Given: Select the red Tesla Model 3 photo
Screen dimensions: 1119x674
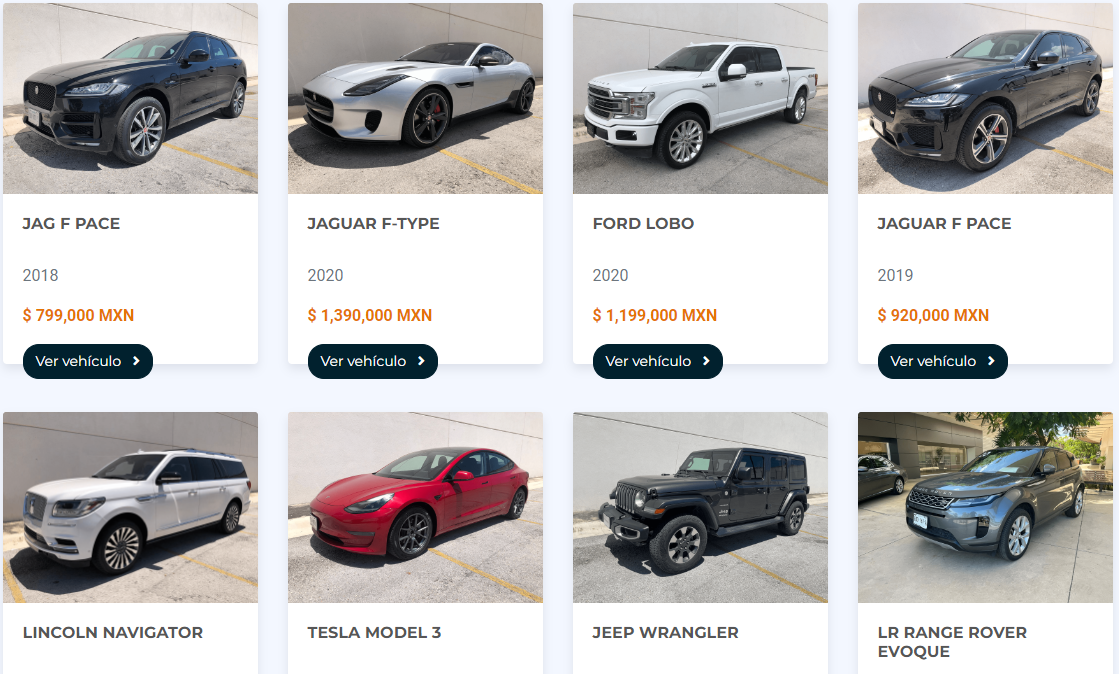Looking at the screenshot, I should (x=415, y=507).
